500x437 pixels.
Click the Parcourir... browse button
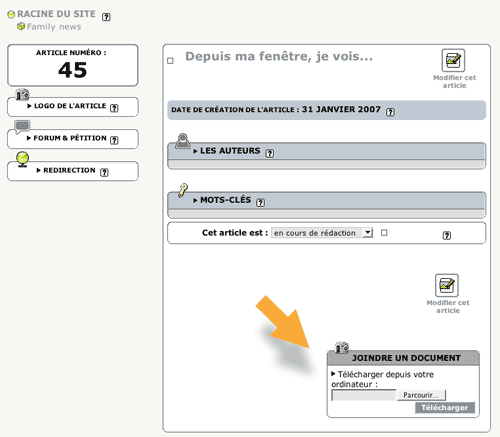(421, 395)
